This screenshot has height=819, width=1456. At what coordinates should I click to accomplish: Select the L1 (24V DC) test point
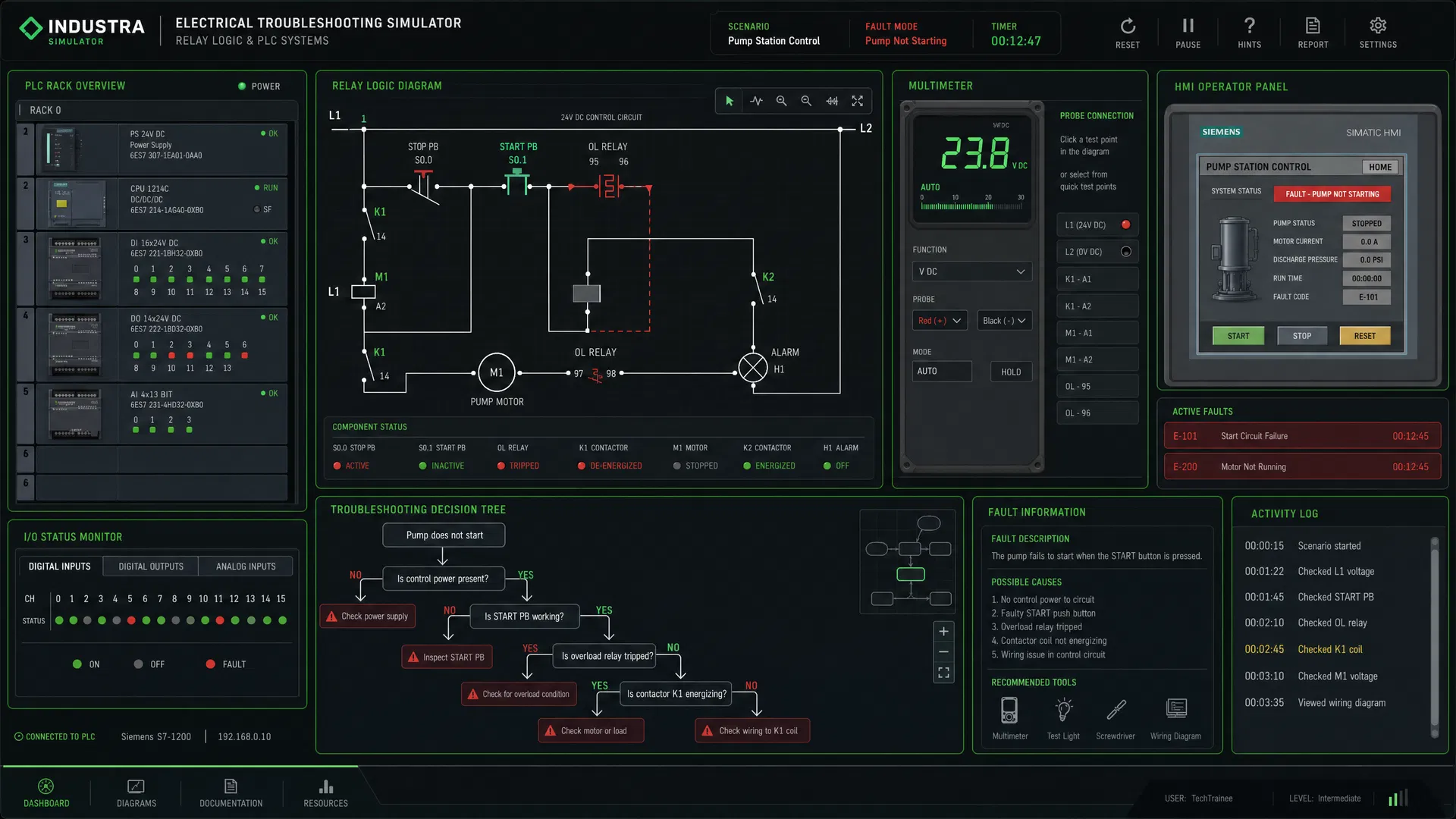[1097, 225]
